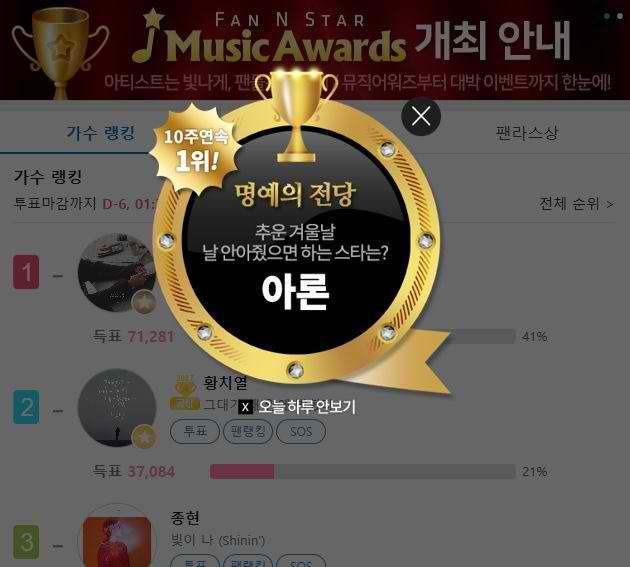Open the rank 2 artist thumbnail
Image resolution: width=630 pixels, height=567 pixels.
(x=117, y=407)
